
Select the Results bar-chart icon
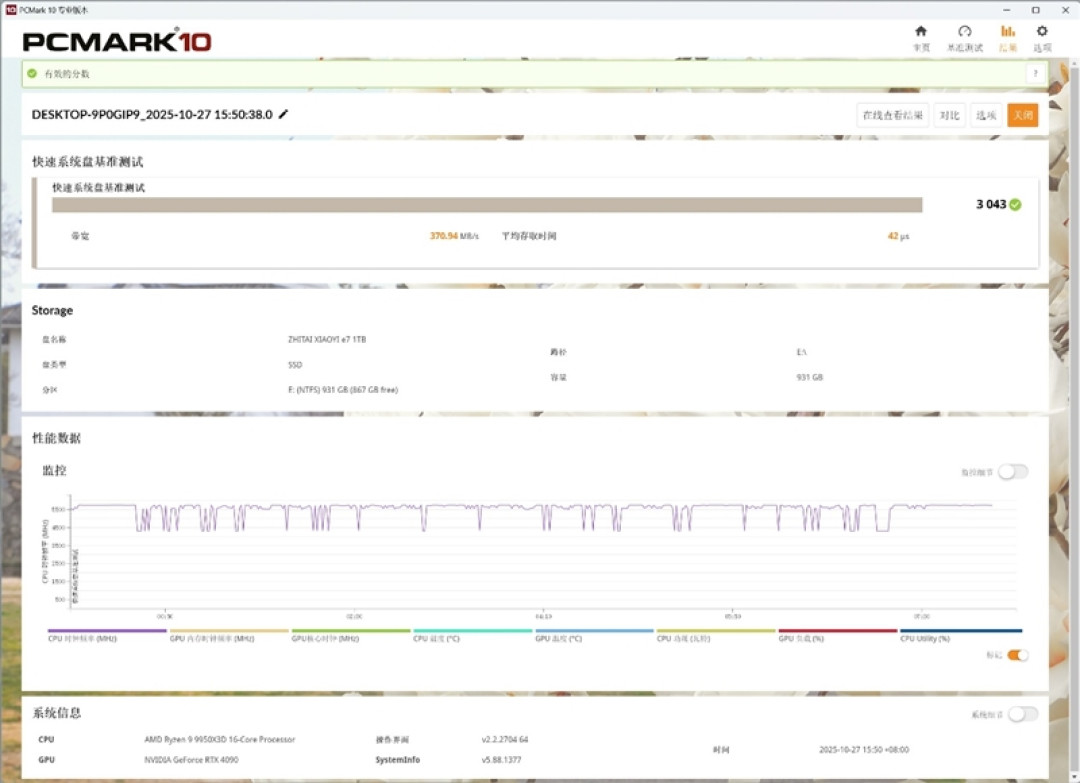[1008, 32]
